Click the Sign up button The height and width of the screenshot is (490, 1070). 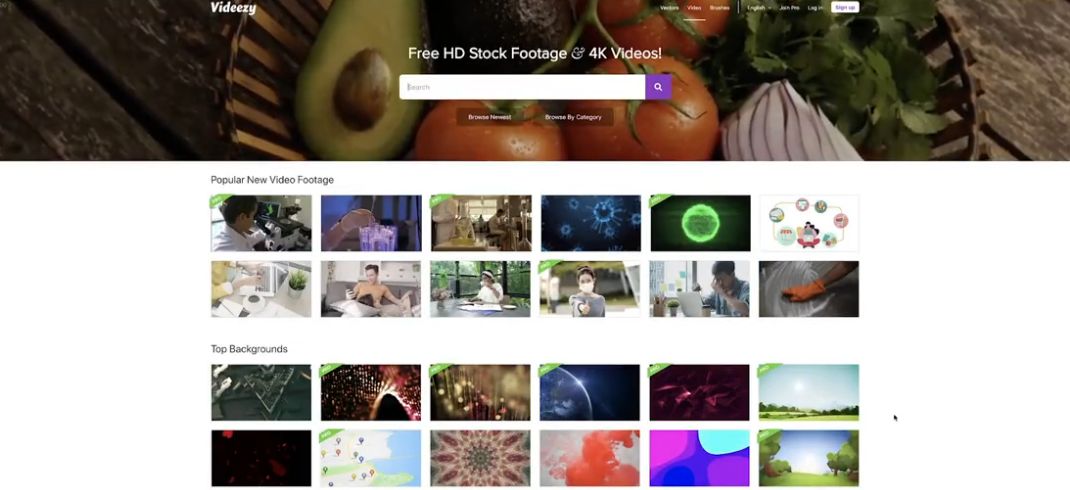[x=845, y=8]
